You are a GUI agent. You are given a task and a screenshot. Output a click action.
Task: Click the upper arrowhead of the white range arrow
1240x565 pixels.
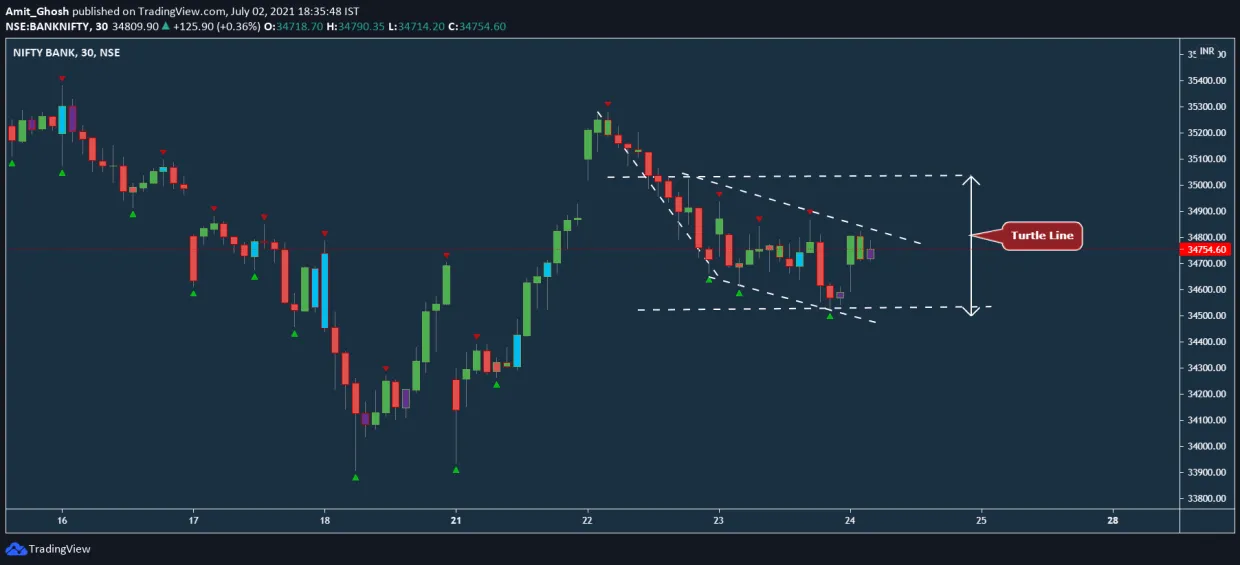pos(971,183)
